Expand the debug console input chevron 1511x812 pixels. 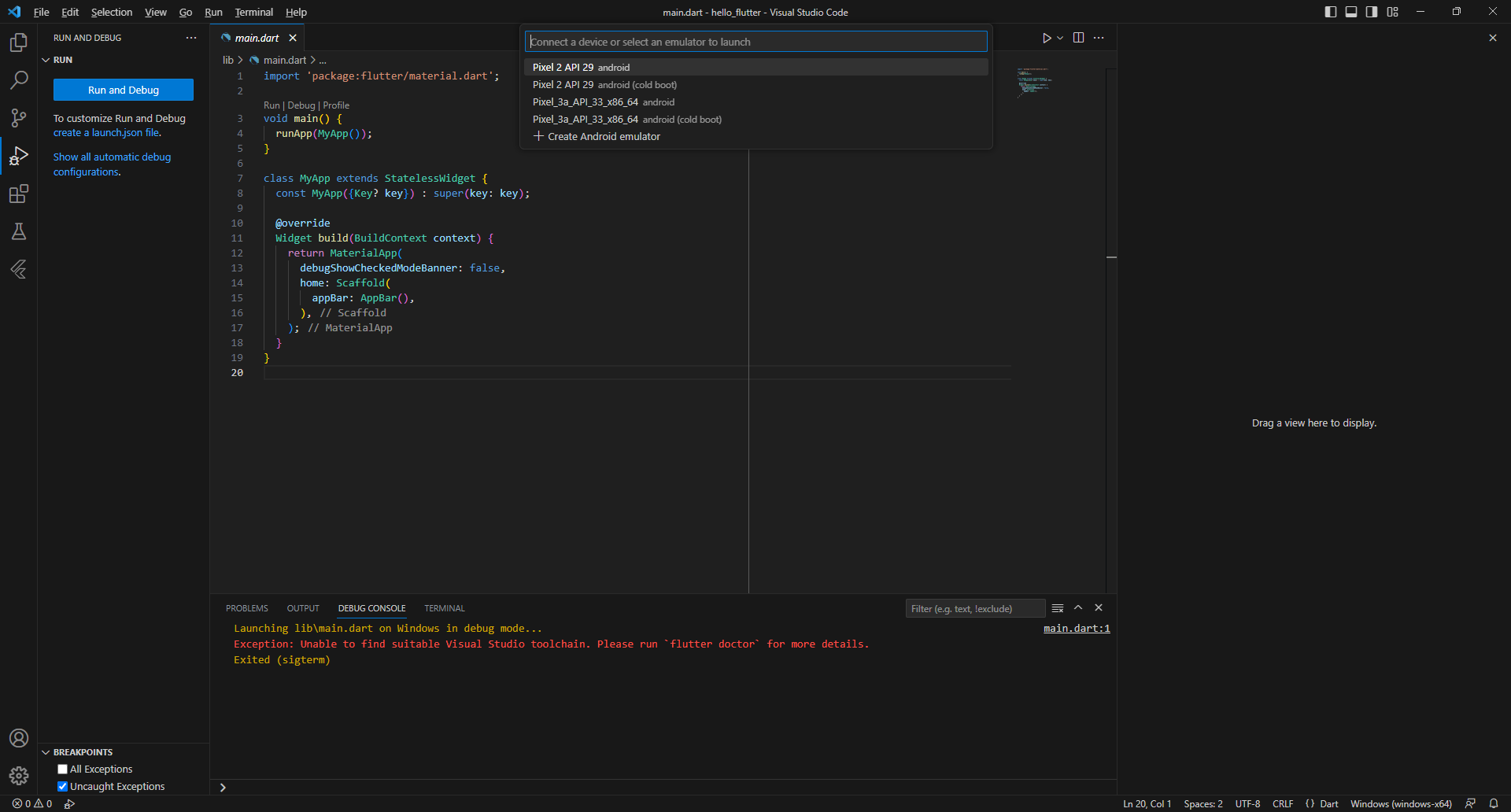(x=223, y=788)
